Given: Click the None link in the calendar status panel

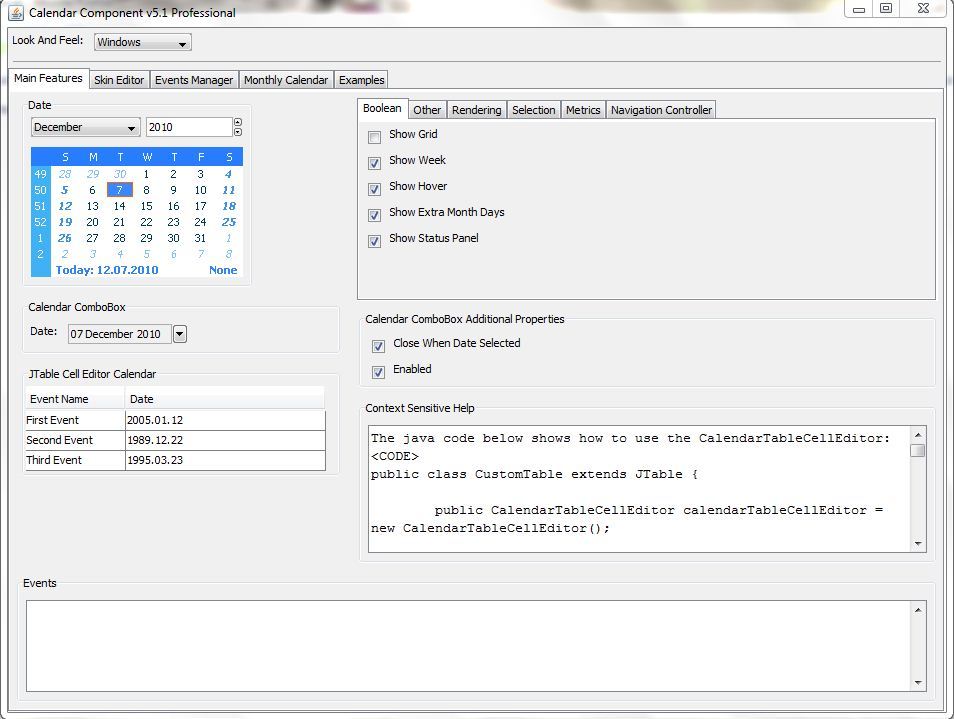Looking at the screenshot, I should 223,269.
